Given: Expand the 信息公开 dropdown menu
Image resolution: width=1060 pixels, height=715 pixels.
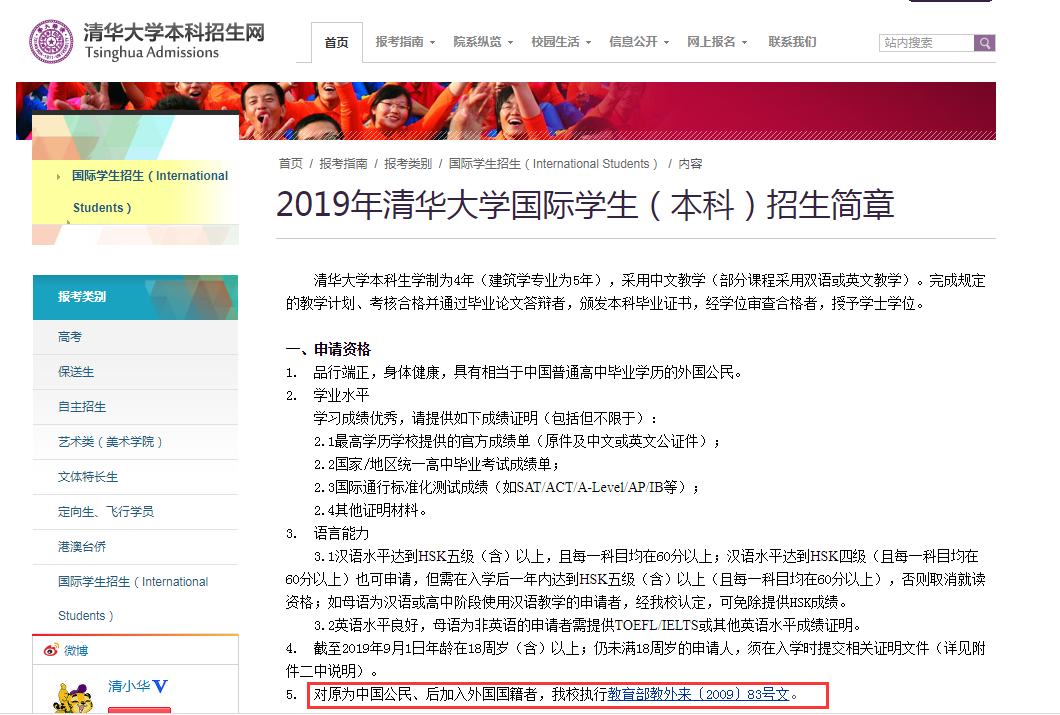Looking at the screenshot, I should tap(639, 42).
